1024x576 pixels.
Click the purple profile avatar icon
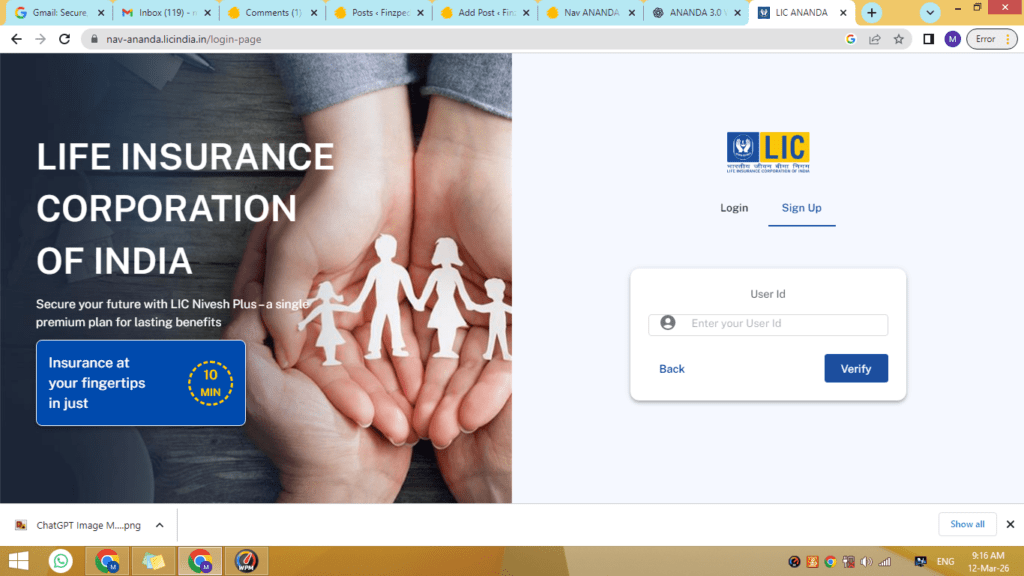pos(952,38)
